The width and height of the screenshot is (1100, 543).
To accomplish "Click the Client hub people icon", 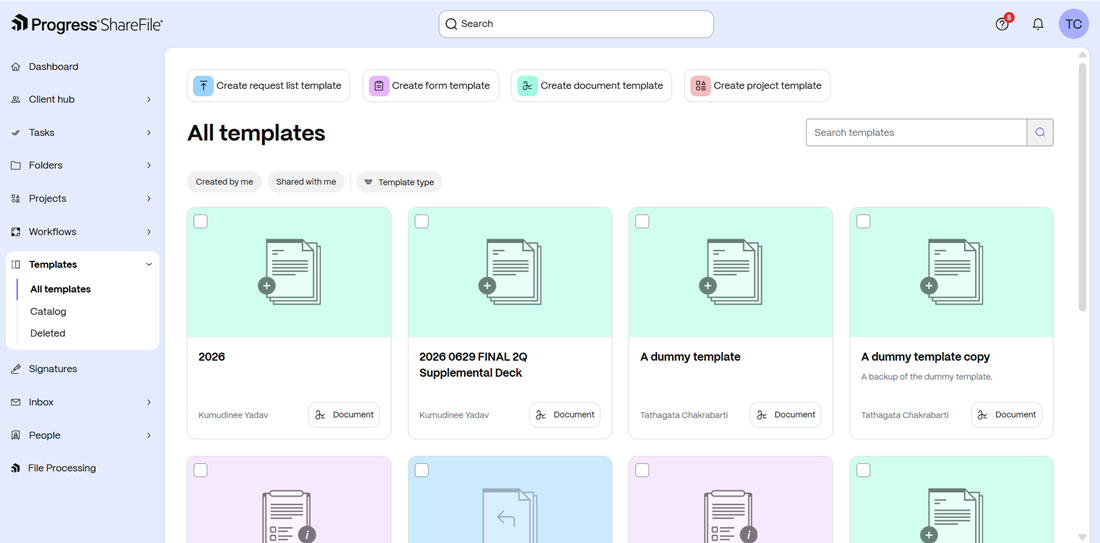I will point(15,100).
